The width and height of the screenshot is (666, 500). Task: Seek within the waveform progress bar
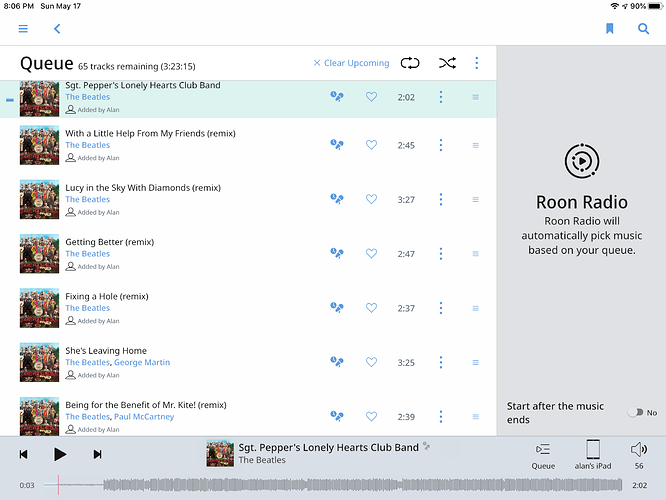pos(333,485)
